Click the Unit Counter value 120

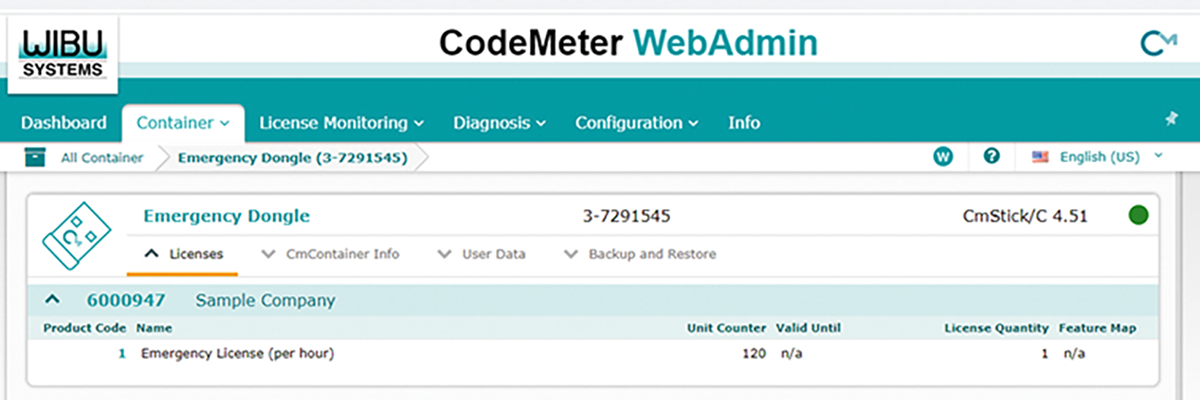[754, 354]
